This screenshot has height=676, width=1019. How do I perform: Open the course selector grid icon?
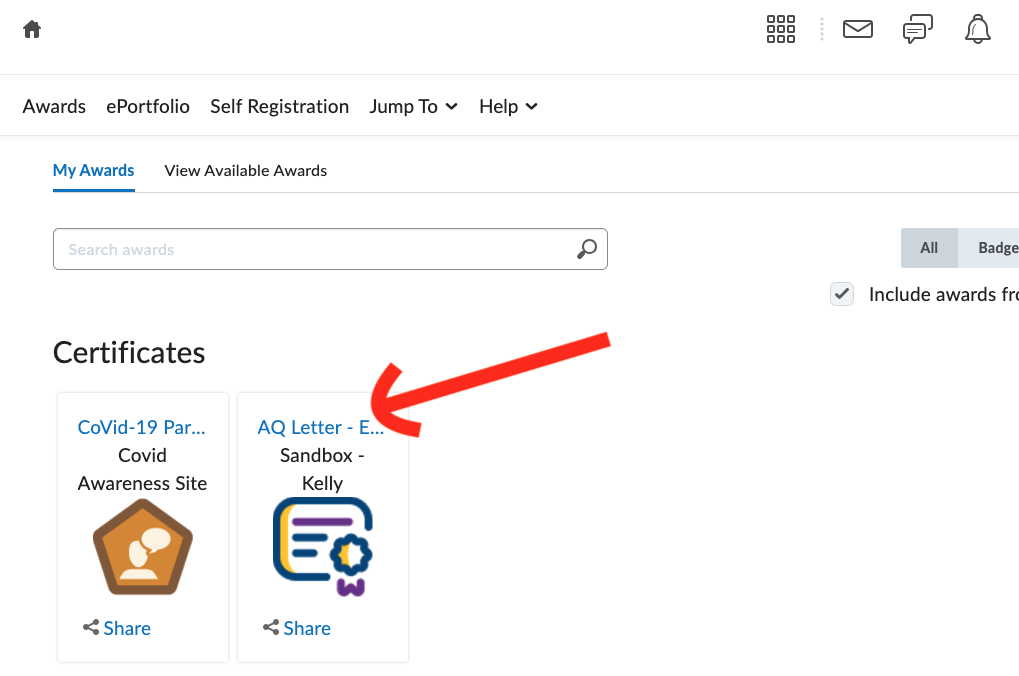point(780,29)
